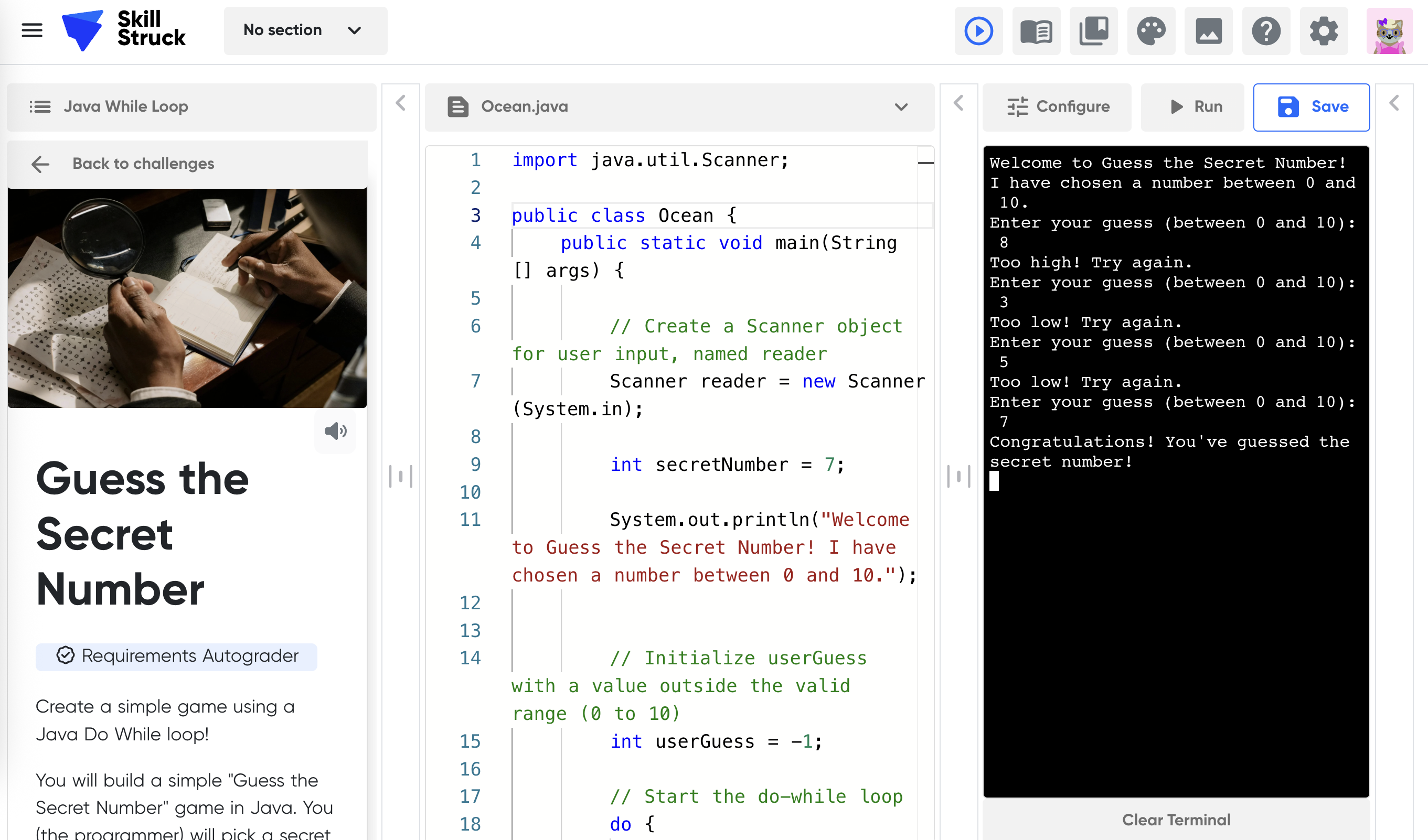Expand the Ocean.java file dropdown
Image resolution: width=1428 pixels, height=840 pixels.
point(901,107)
